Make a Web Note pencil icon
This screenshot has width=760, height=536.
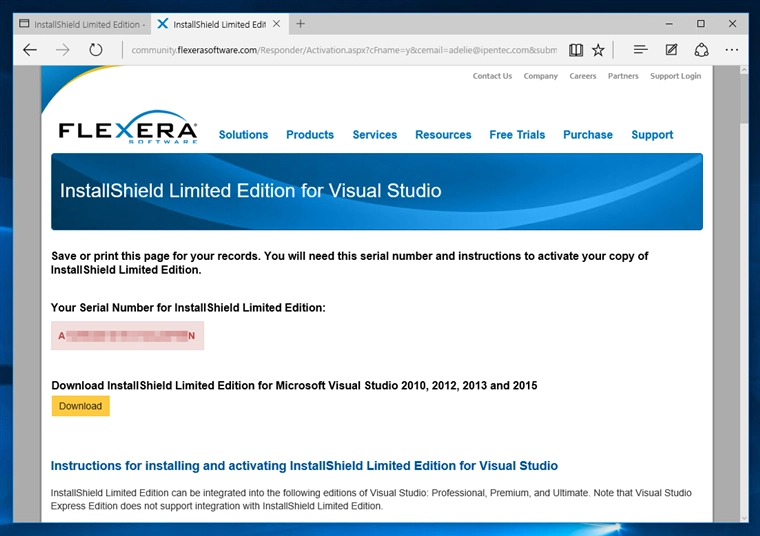(671, 49)
